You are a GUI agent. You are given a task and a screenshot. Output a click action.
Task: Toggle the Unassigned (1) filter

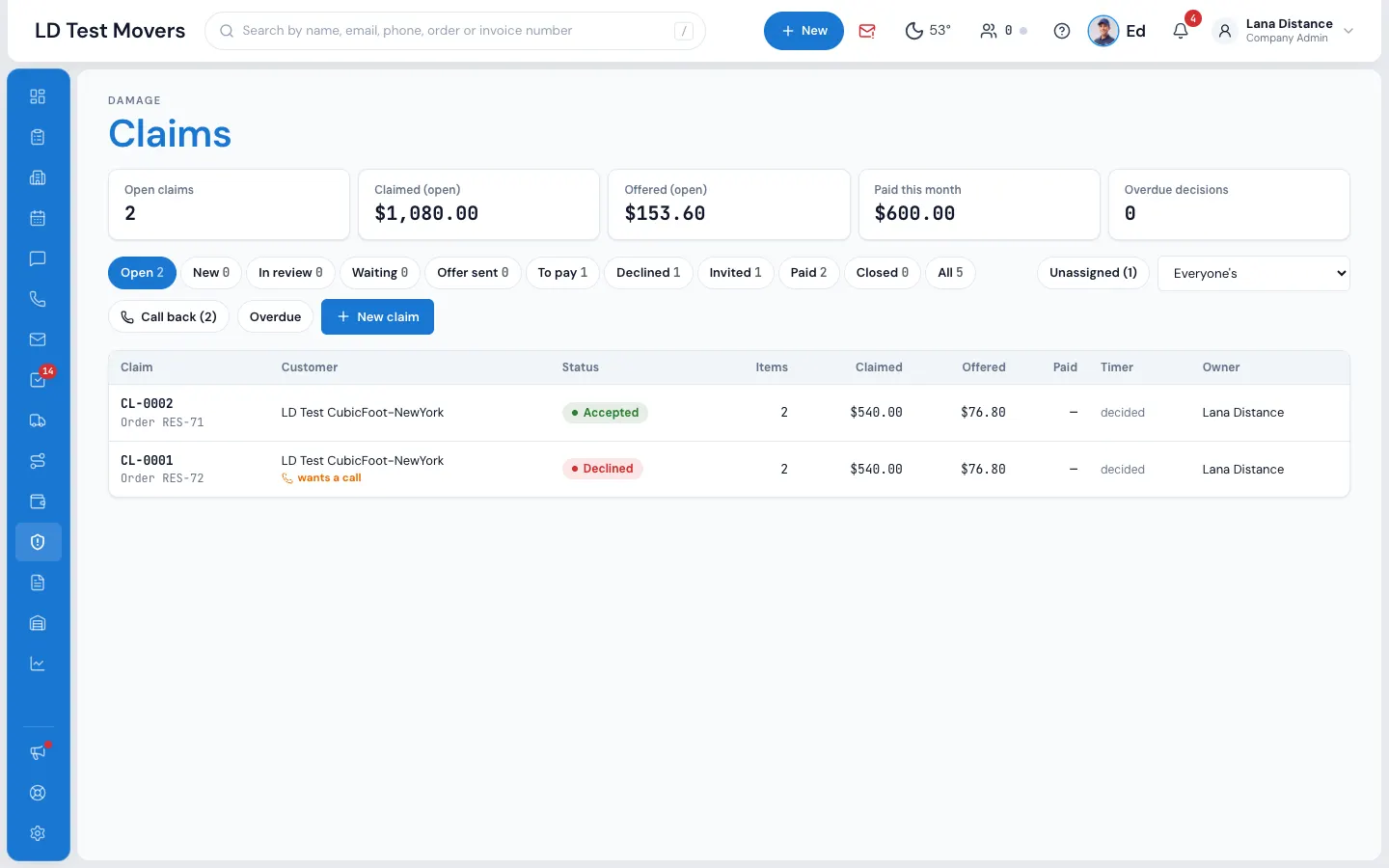point(1093,273)
